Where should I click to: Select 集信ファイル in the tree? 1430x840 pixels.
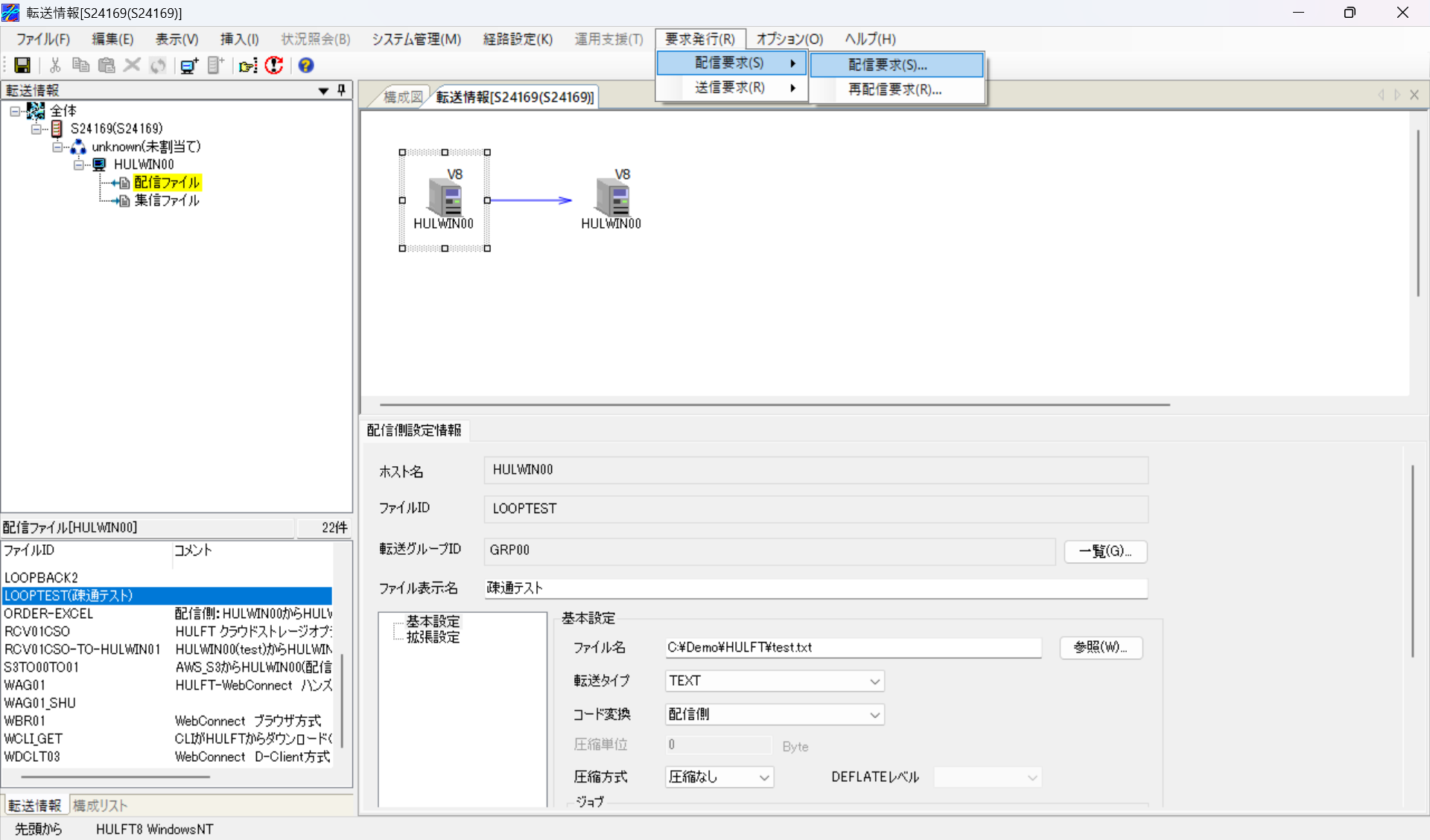(x=167, y=200)
